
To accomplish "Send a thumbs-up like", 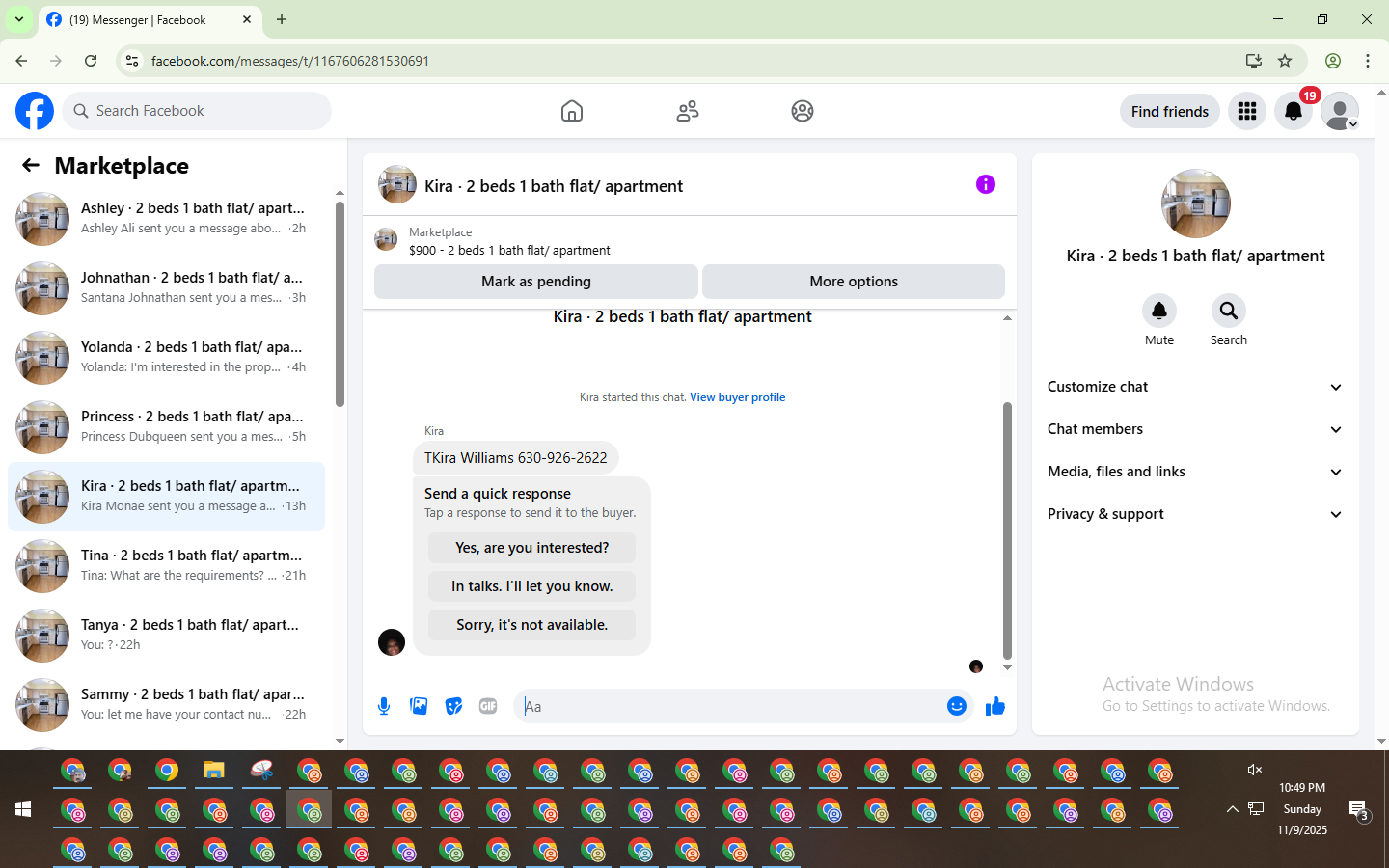I will point(995,706).
